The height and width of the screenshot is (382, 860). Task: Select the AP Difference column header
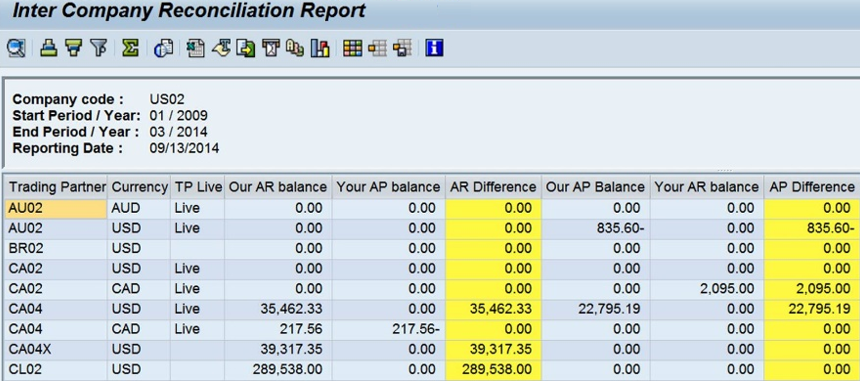tap(812, 187)
